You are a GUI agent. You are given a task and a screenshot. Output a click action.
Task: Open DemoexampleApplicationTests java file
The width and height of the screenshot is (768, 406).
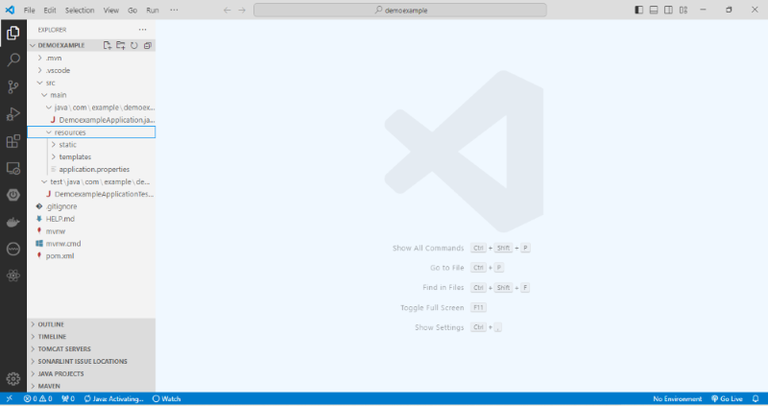coord(92,194)
